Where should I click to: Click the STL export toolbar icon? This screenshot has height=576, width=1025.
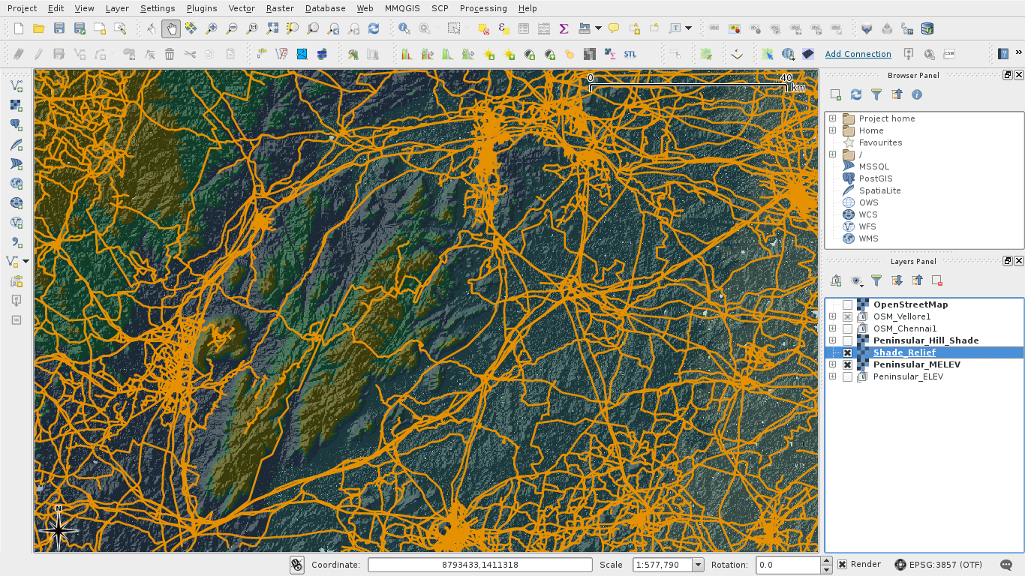tap(630, 54)
